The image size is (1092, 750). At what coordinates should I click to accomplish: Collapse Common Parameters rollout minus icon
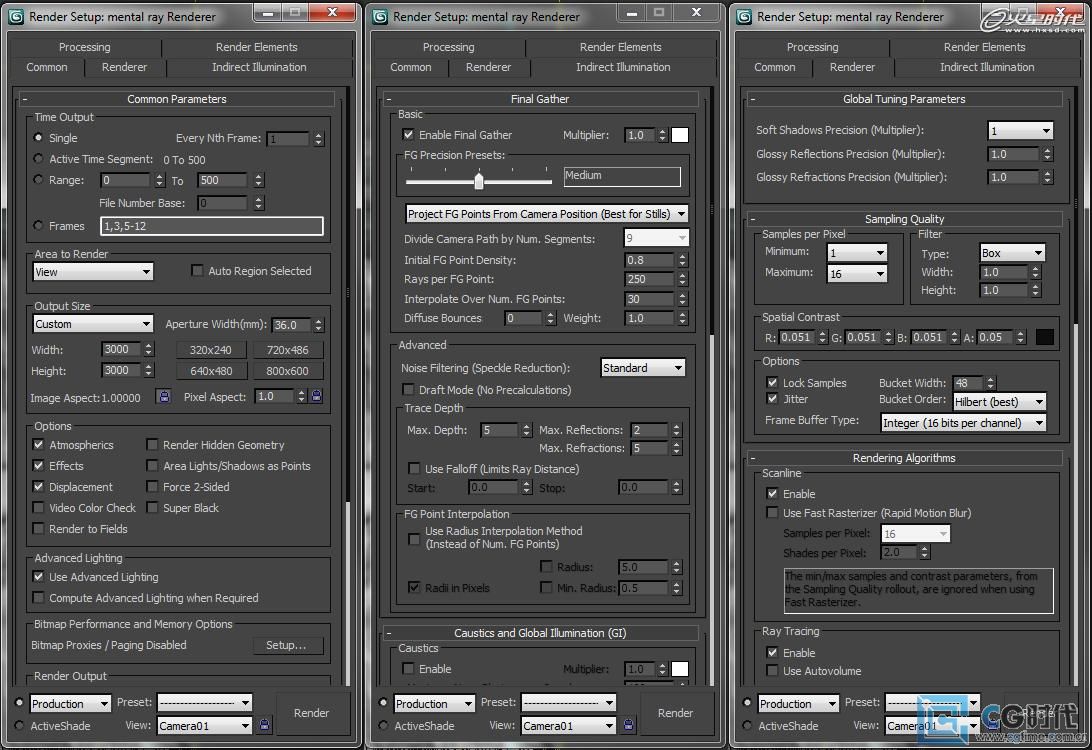click(24, 99)
